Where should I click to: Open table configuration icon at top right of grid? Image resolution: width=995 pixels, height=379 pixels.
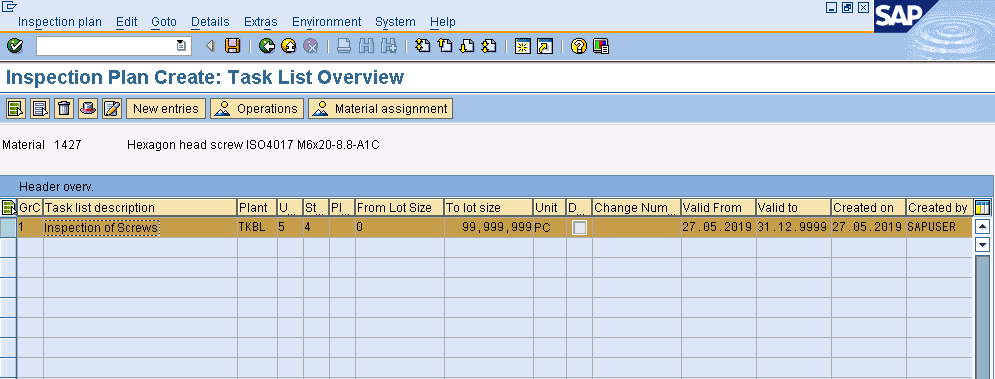pos(982,208)
